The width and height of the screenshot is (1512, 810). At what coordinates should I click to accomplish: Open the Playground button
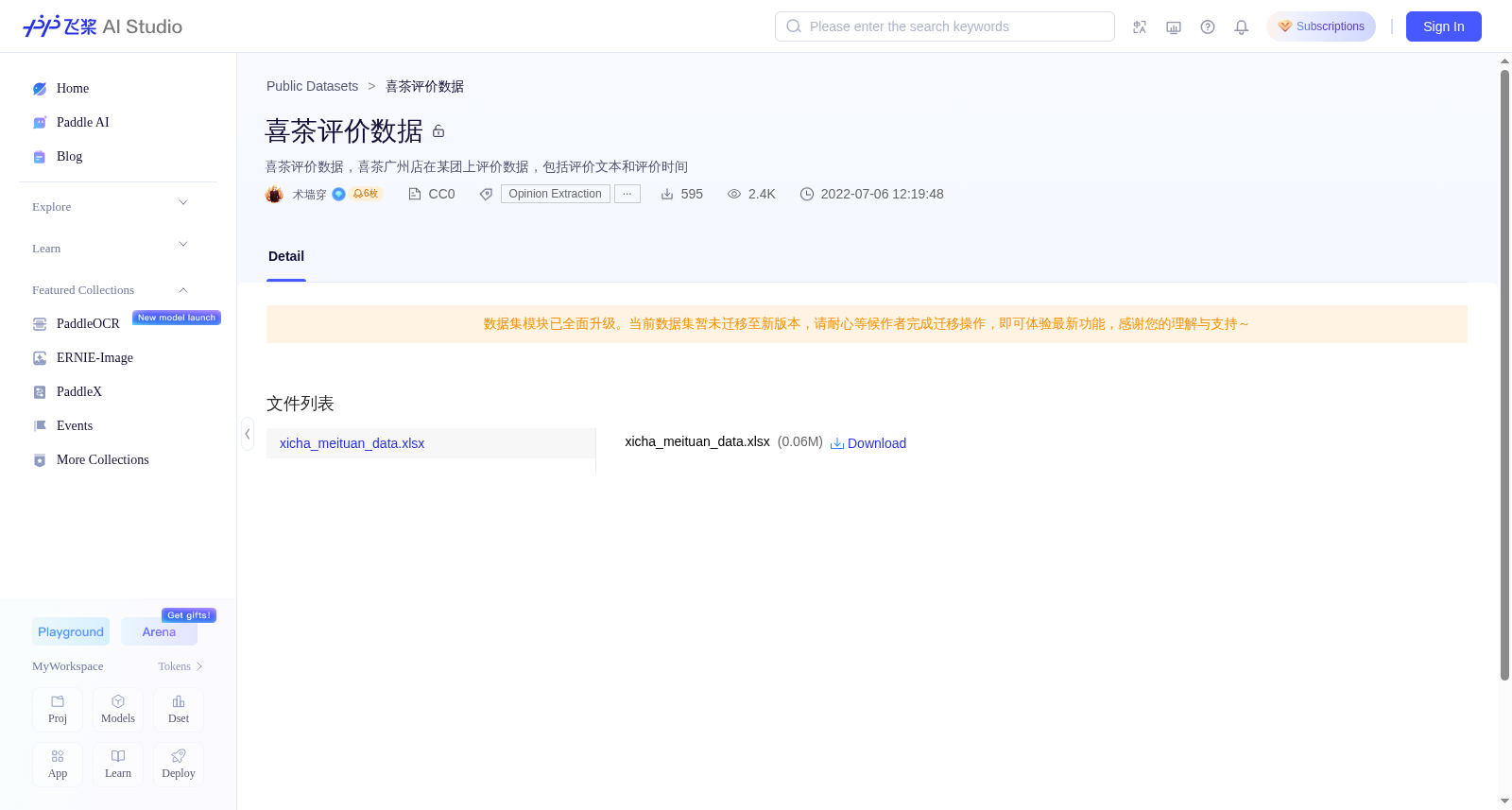click(71, 631)
